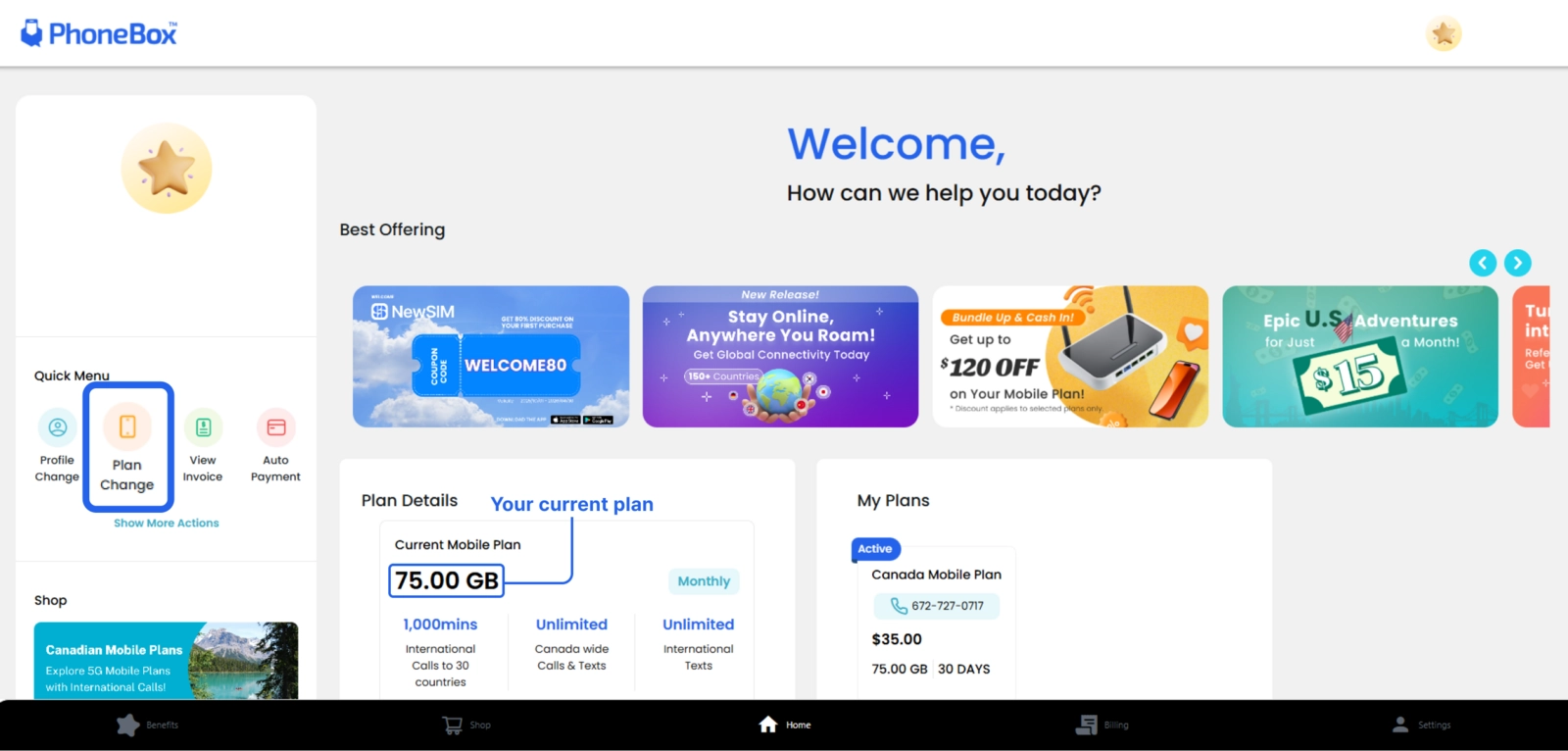
Task: Click the Plan Details heading
Action: point(410,501)
